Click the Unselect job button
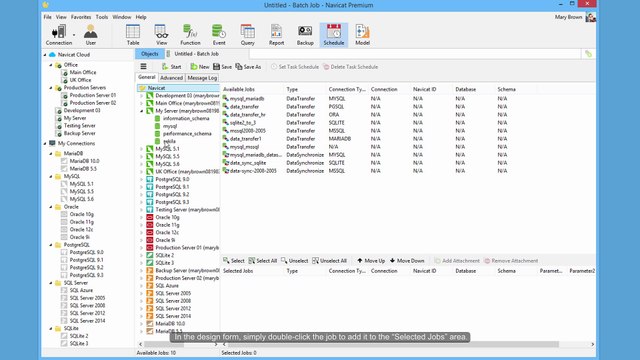This screenshot has width=640, height=360. 294,260
